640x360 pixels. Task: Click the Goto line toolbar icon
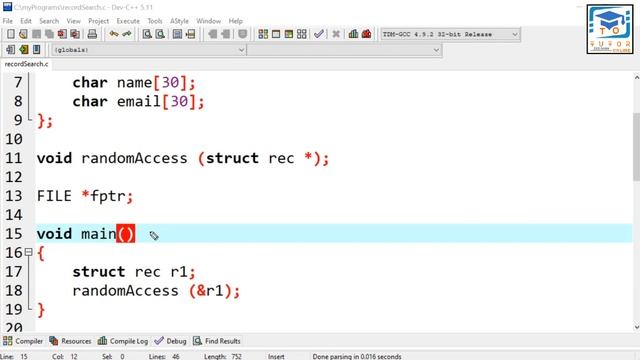[190, 34]
